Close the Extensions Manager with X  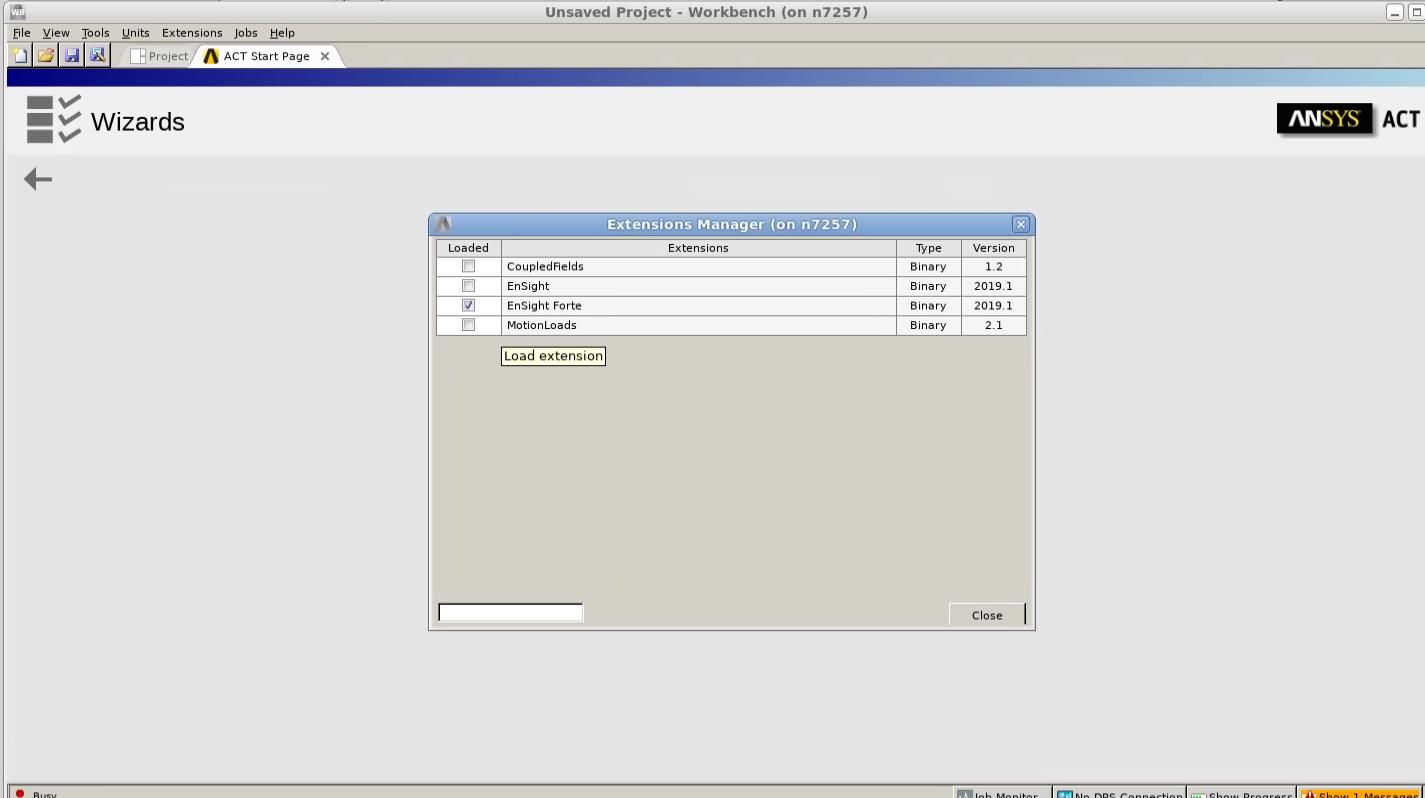[1020, 224]
